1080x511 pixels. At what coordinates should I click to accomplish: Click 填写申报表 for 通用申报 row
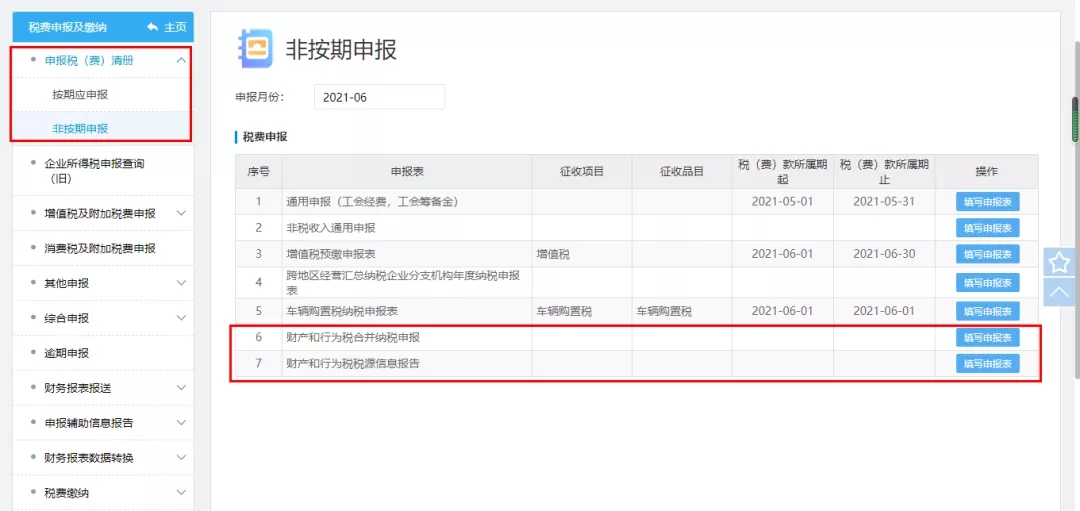[x=986, y=202]
